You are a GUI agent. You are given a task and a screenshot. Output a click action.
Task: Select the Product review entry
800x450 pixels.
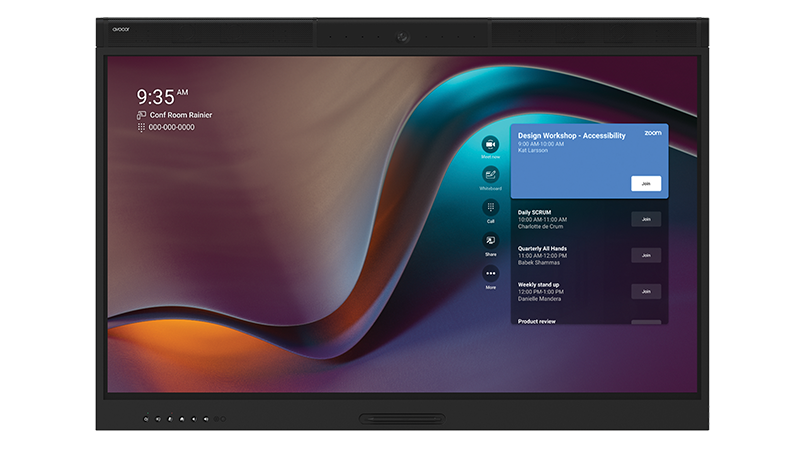tap(537, 321)
